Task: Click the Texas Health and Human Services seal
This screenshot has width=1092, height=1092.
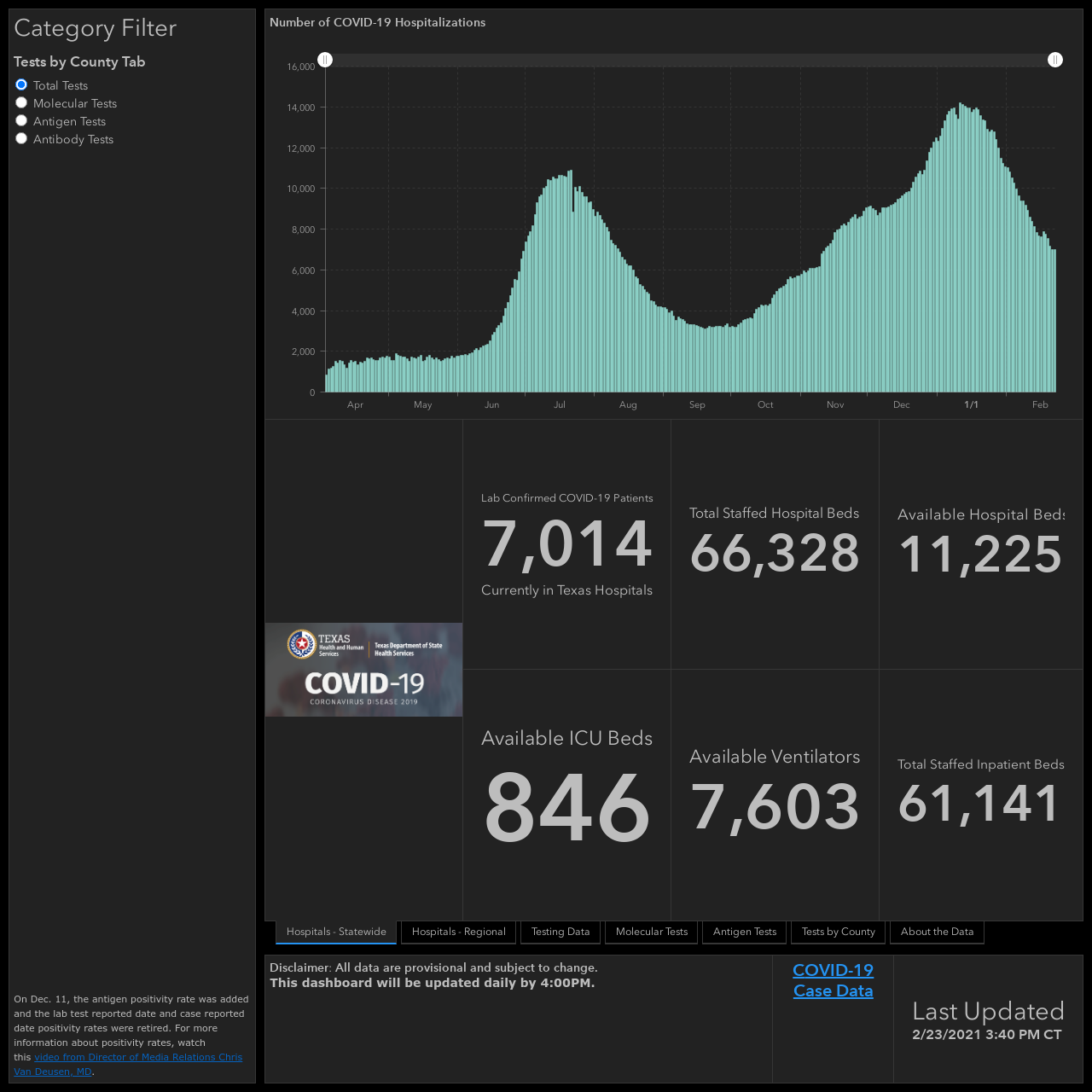Action: [301, 644]
